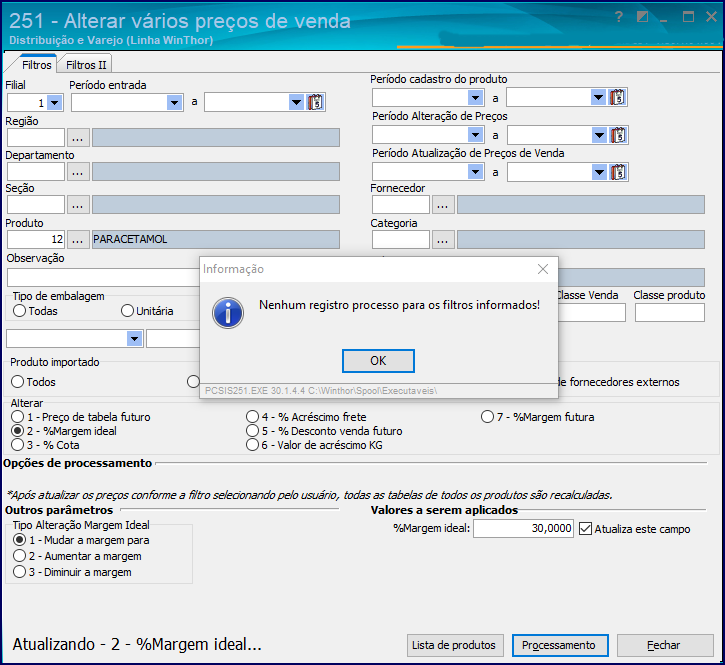Open calendar icon for Período cadastro do produto
Viewport: 725px width, 665px height.
point(617,98)
